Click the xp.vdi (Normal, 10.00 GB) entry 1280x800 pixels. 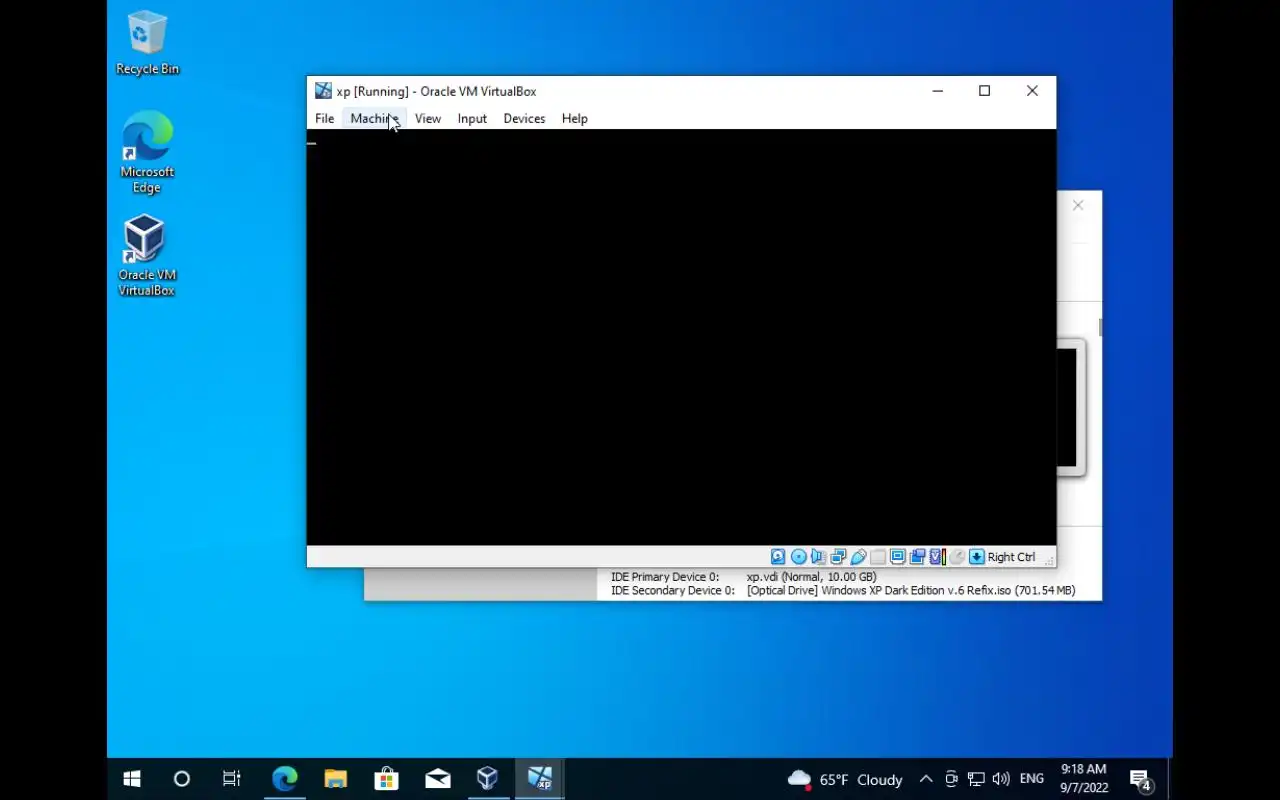pos(811,577)
